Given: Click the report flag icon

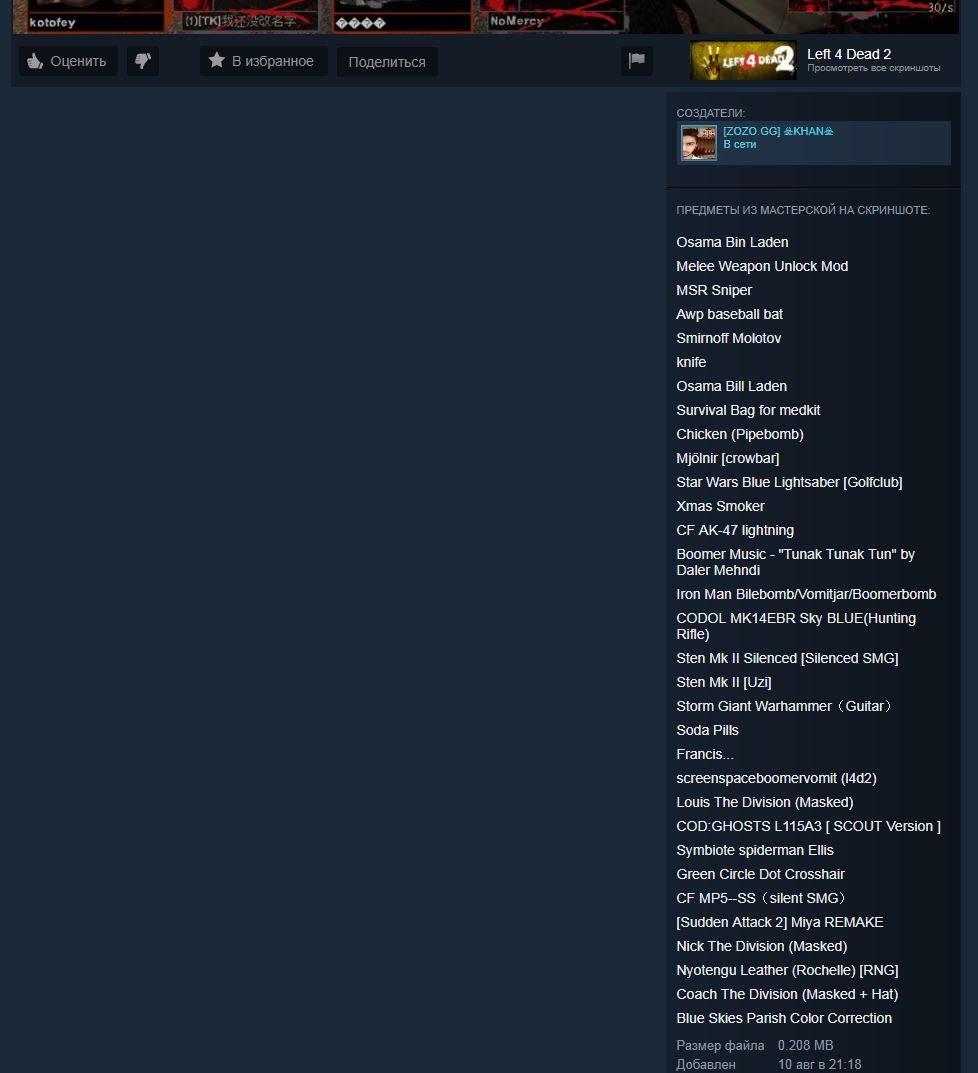Looking at the screenshot, I should [636, 61].
